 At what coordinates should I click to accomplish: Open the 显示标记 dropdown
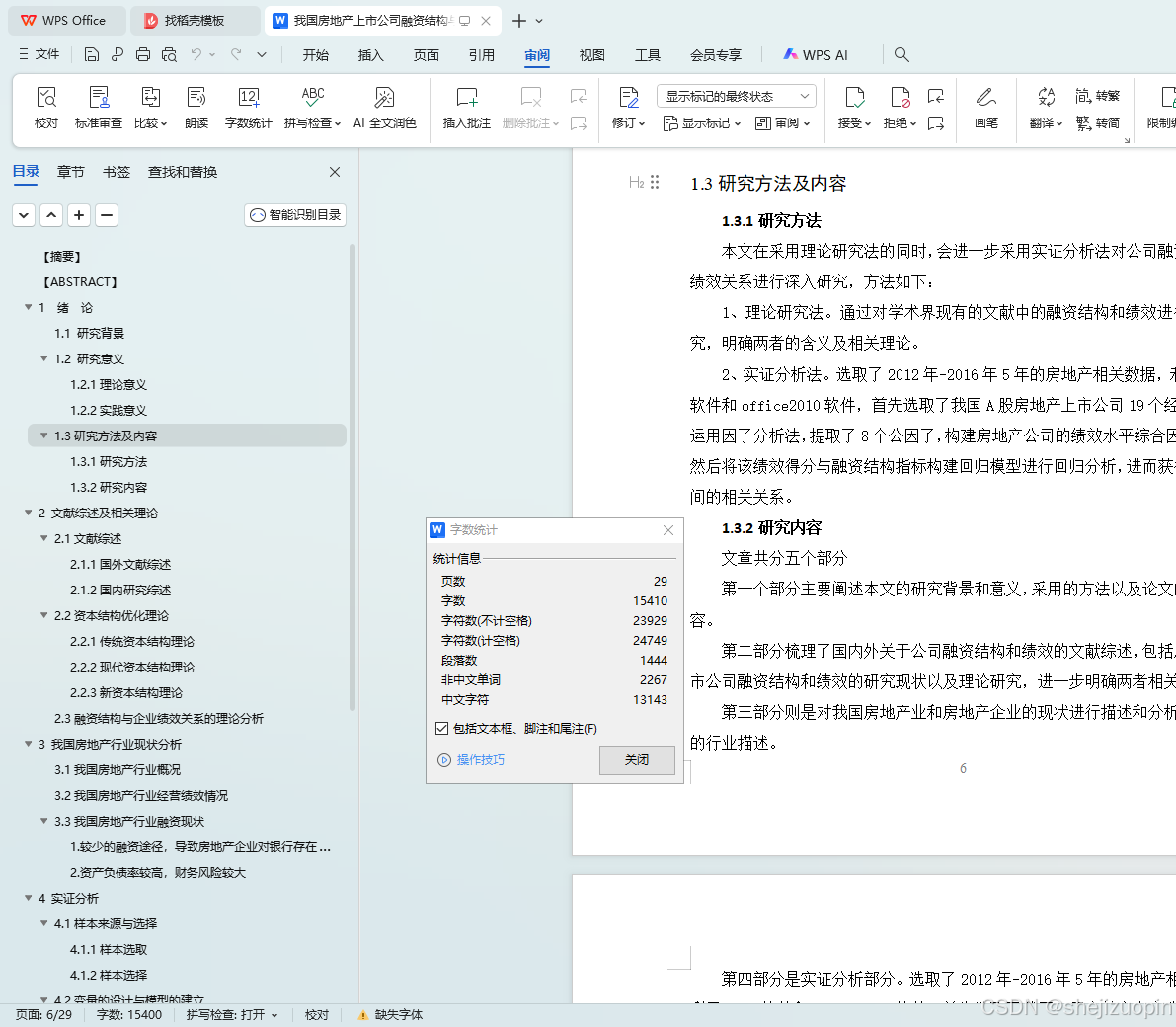[702, 123]
